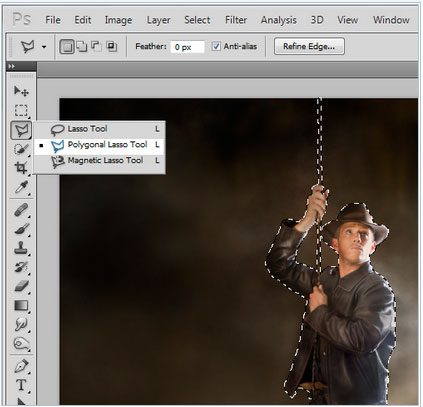Choose Intersect with selection mode button

coord(111,46)
